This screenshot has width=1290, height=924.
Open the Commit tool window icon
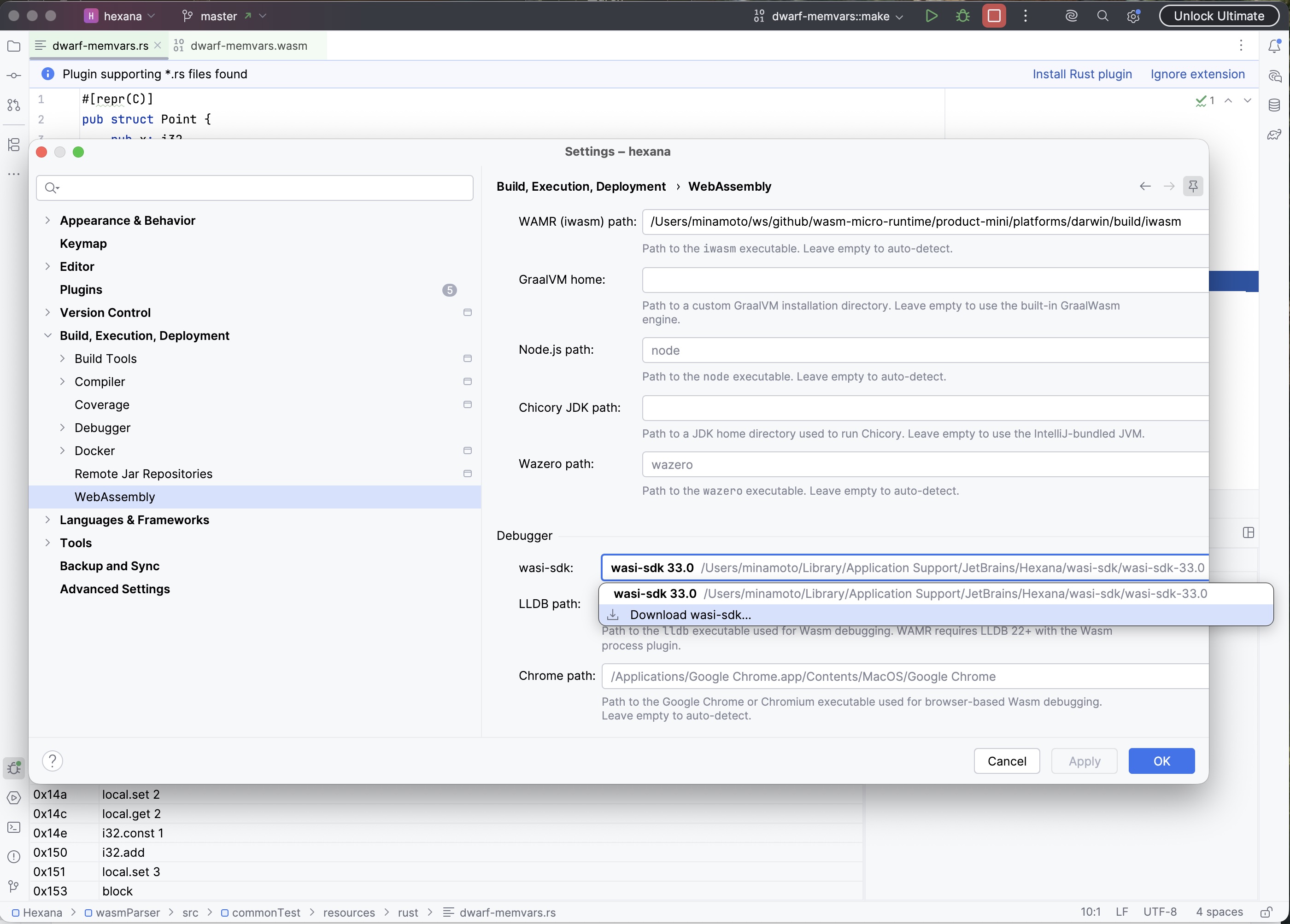tap(14, 76)
